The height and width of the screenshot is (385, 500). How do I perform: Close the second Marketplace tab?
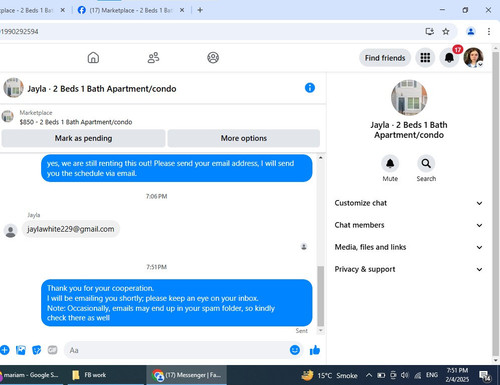click(x=182, y=10)
